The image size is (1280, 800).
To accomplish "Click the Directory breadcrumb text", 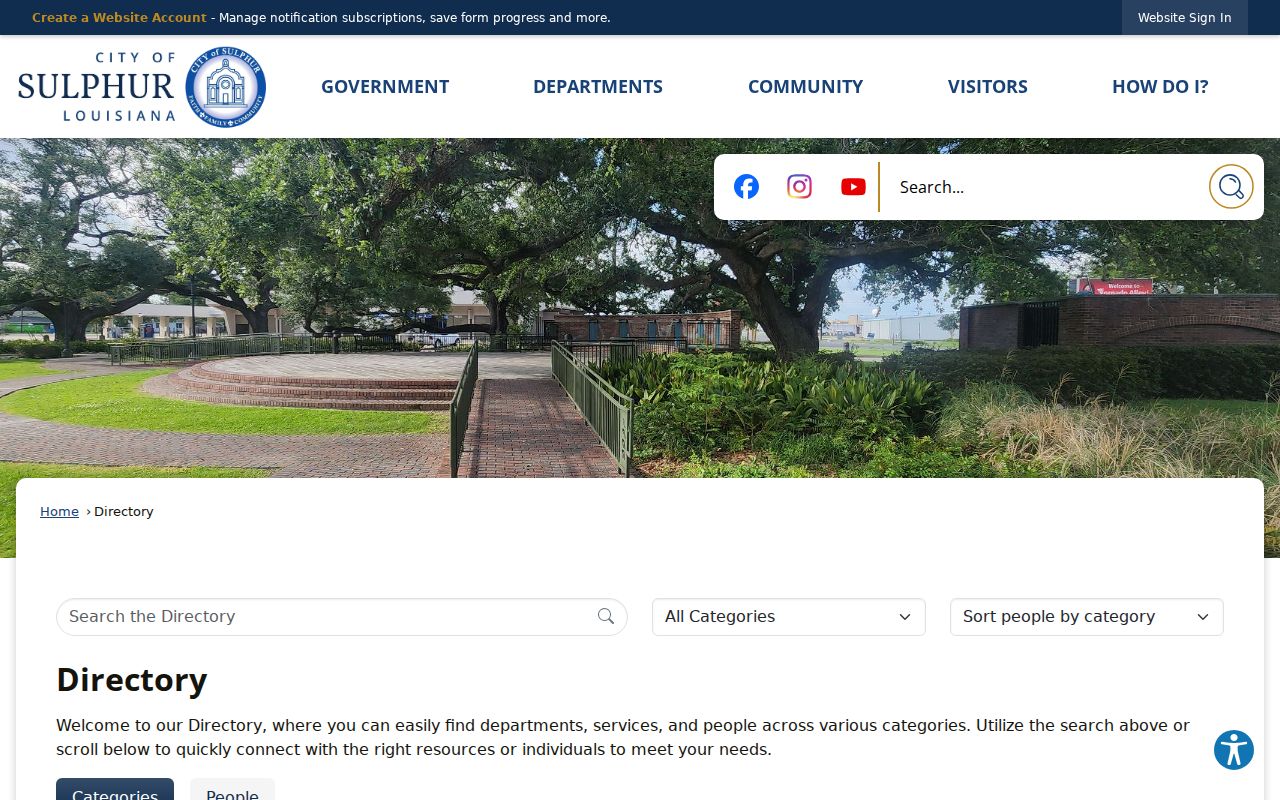I will [124, 511].
